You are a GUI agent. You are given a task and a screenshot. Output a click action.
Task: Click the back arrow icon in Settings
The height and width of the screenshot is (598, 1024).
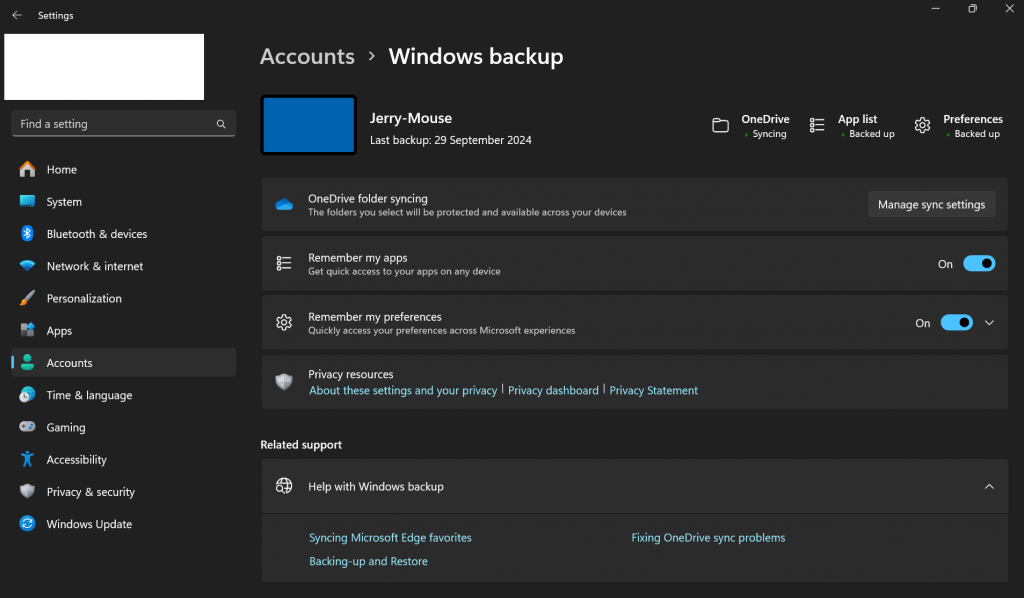point(17,15)
